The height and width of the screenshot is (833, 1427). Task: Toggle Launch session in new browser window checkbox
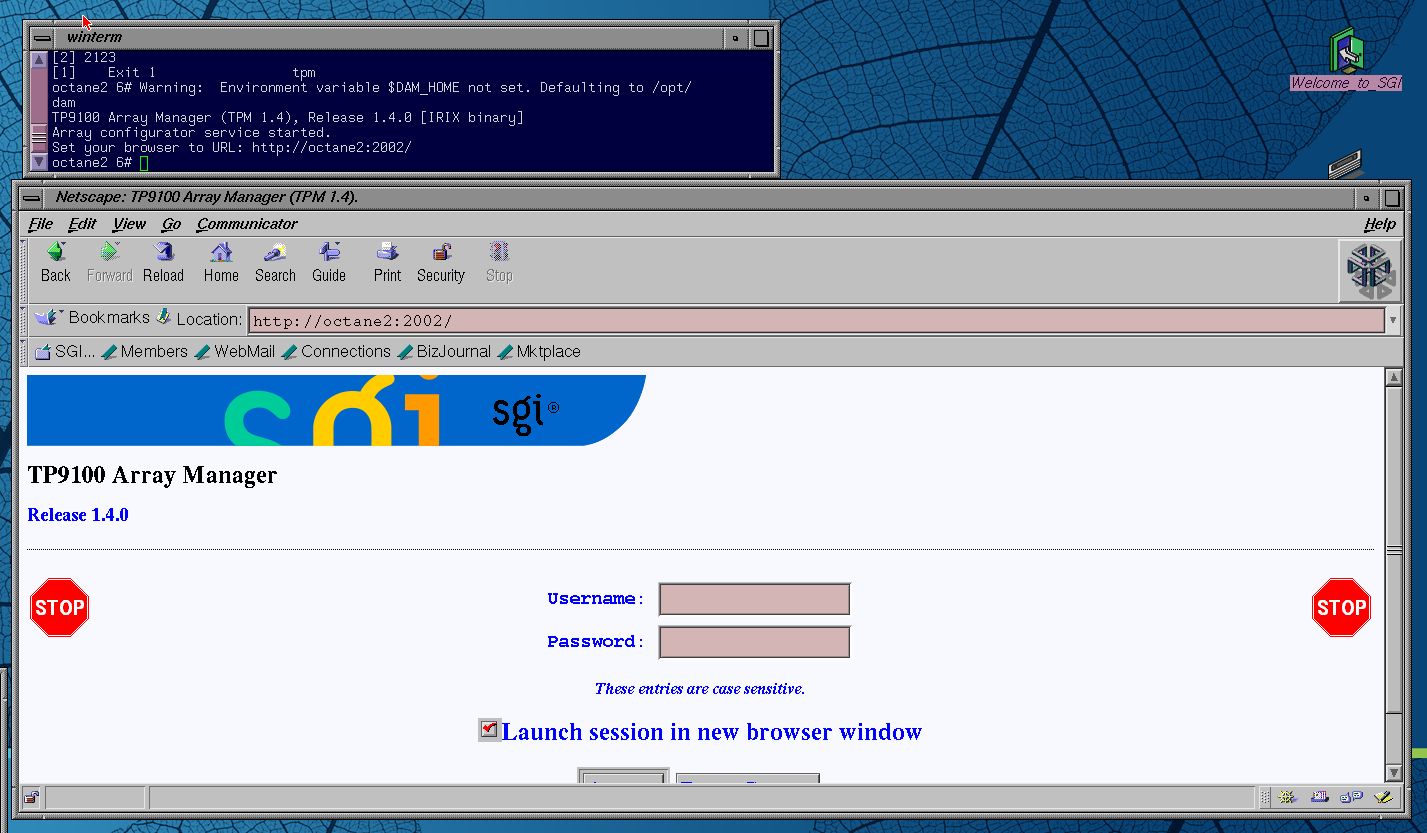[x=489, y=730]
